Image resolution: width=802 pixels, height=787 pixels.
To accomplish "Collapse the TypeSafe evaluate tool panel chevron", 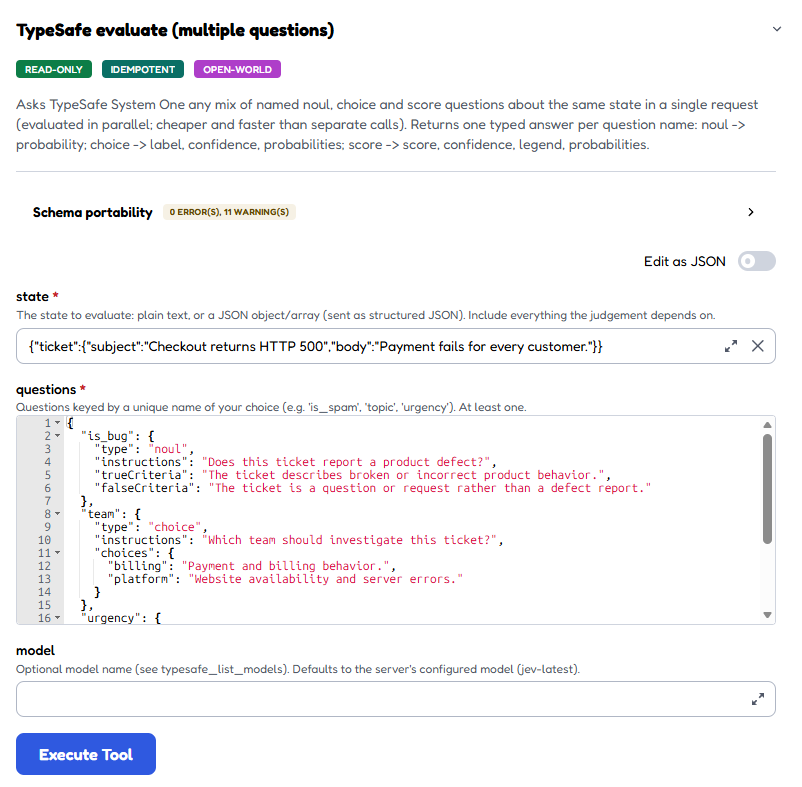I will click(x=776, y=29).
